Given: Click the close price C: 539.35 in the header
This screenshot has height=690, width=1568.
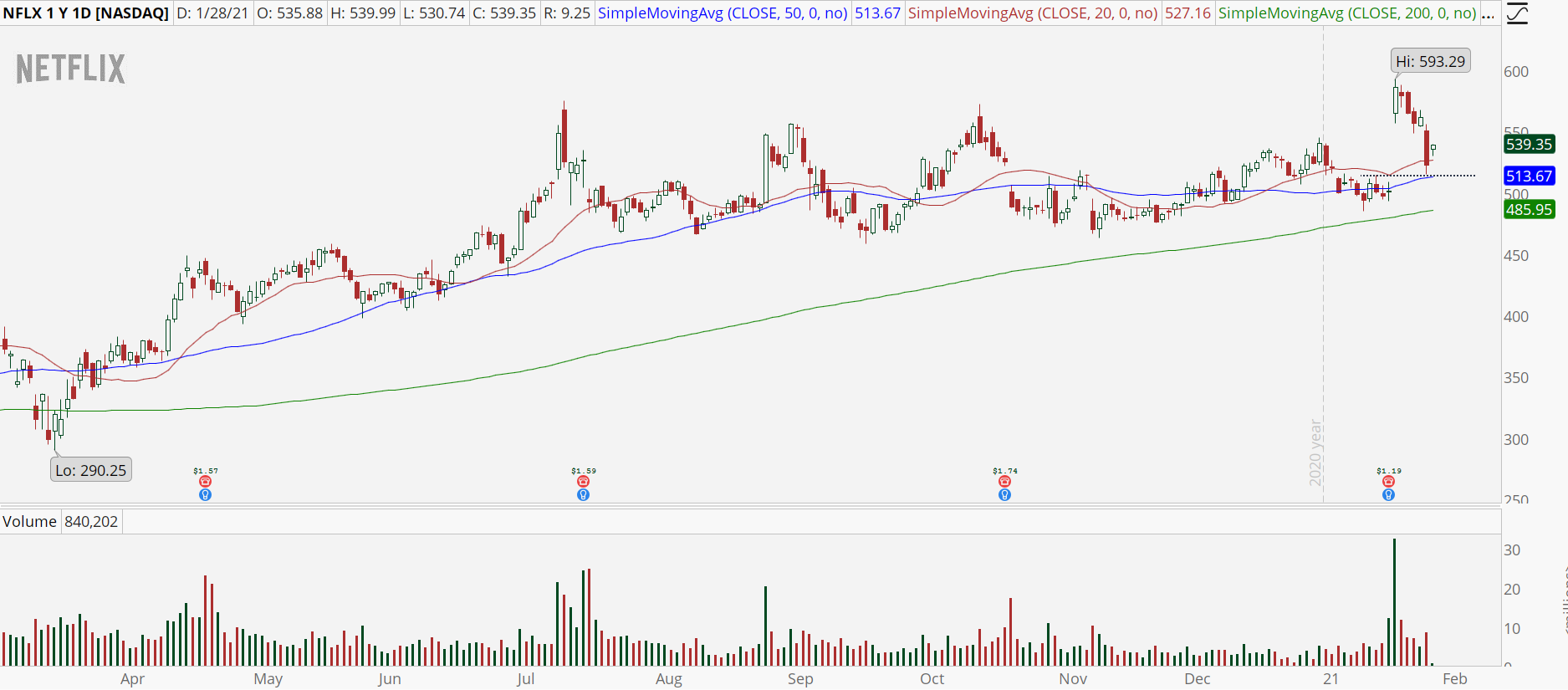Looking at the screenshot, I should (x=504, y=13).
